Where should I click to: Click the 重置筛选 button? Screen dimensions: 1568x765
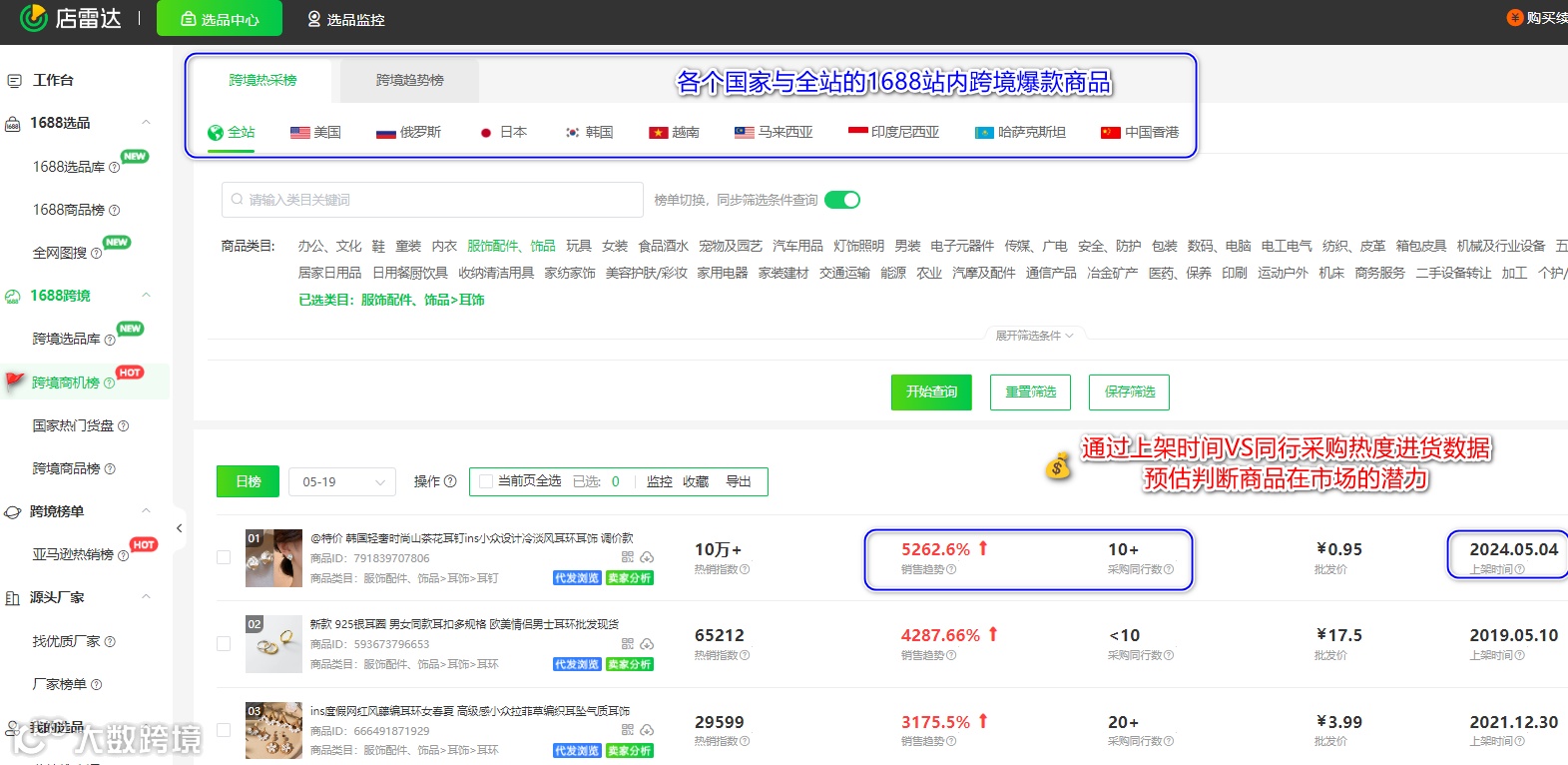click(1030, 391)
